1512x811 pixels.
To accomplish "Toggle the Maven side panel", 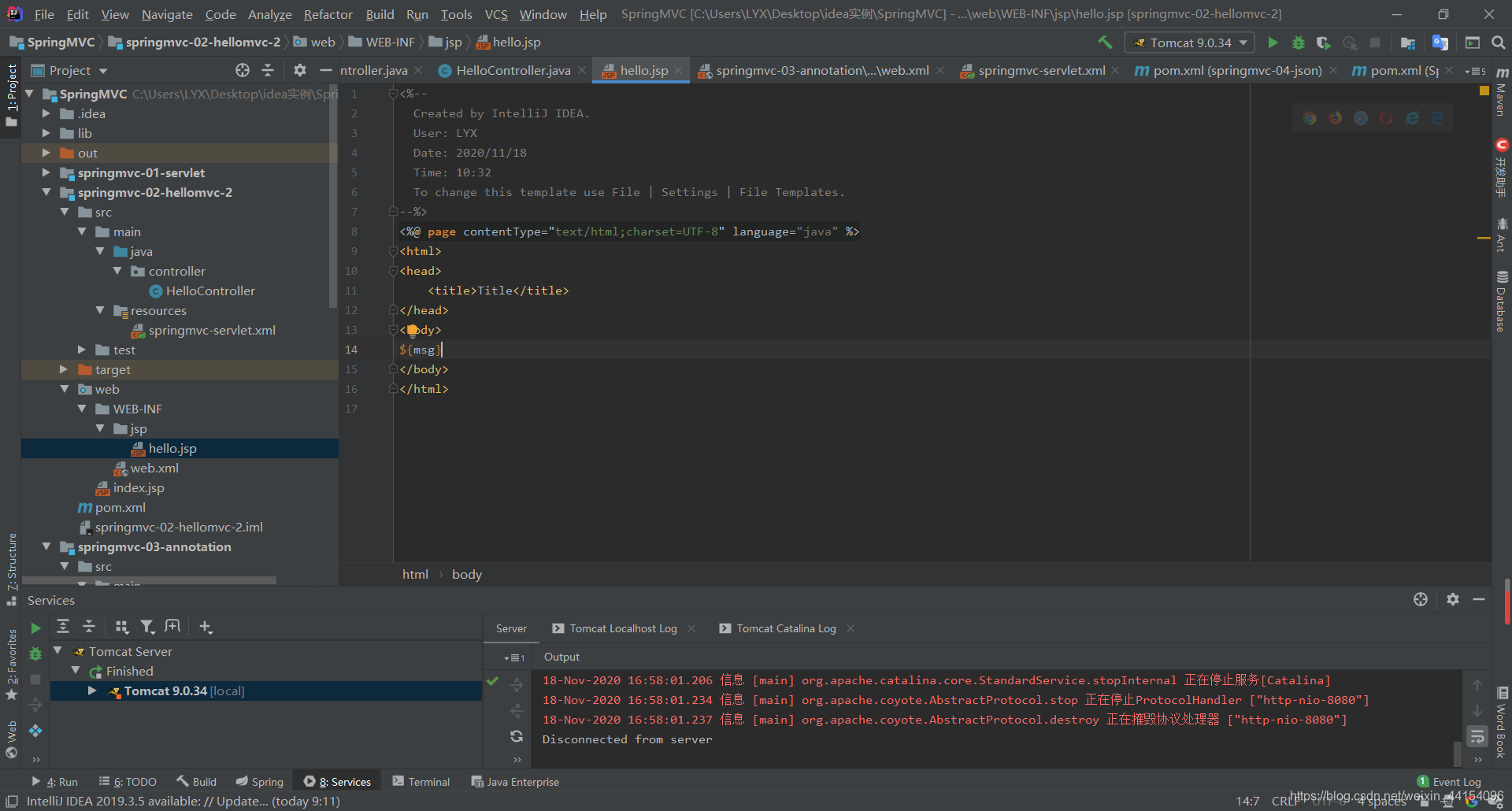I will pyautogui.click(x=1502, y=93).
